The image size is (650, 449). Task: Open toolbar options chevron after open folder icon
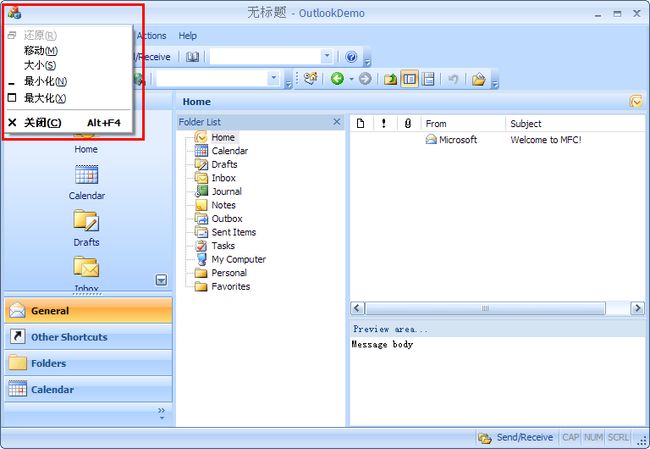(x=495, y=79)
